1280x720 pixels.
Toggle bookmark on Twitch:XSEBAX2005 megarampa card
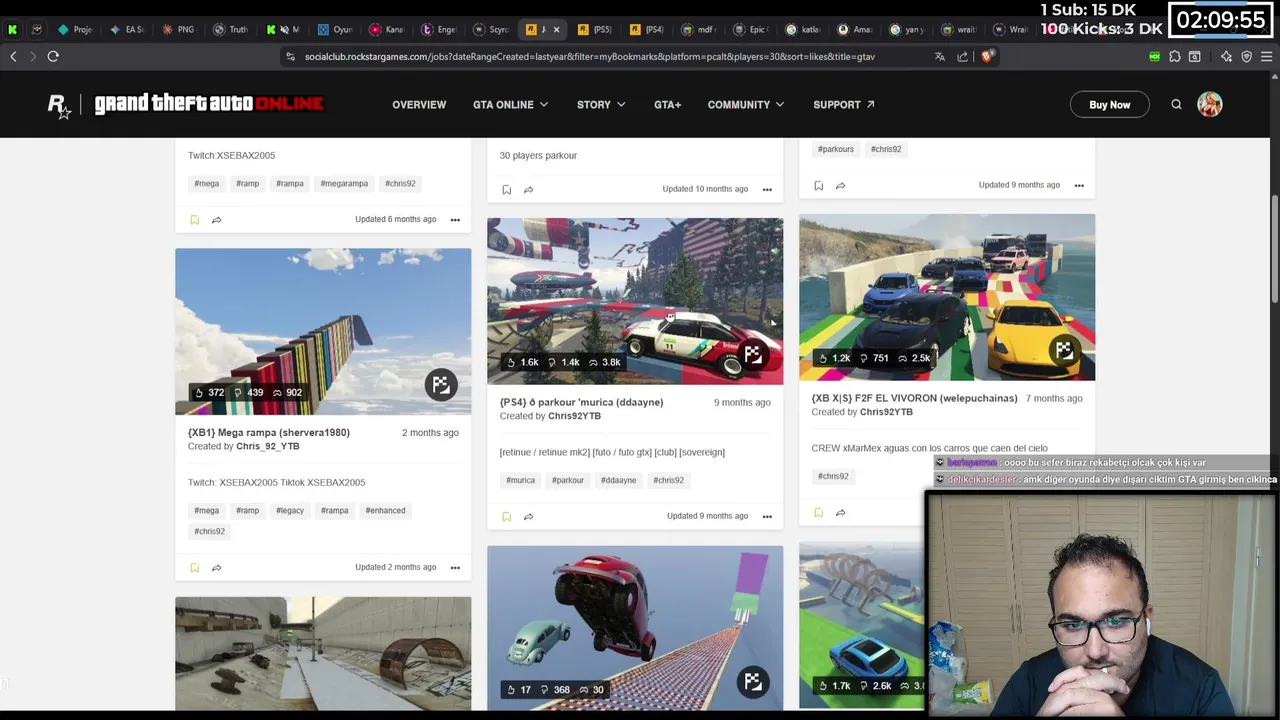194,220
